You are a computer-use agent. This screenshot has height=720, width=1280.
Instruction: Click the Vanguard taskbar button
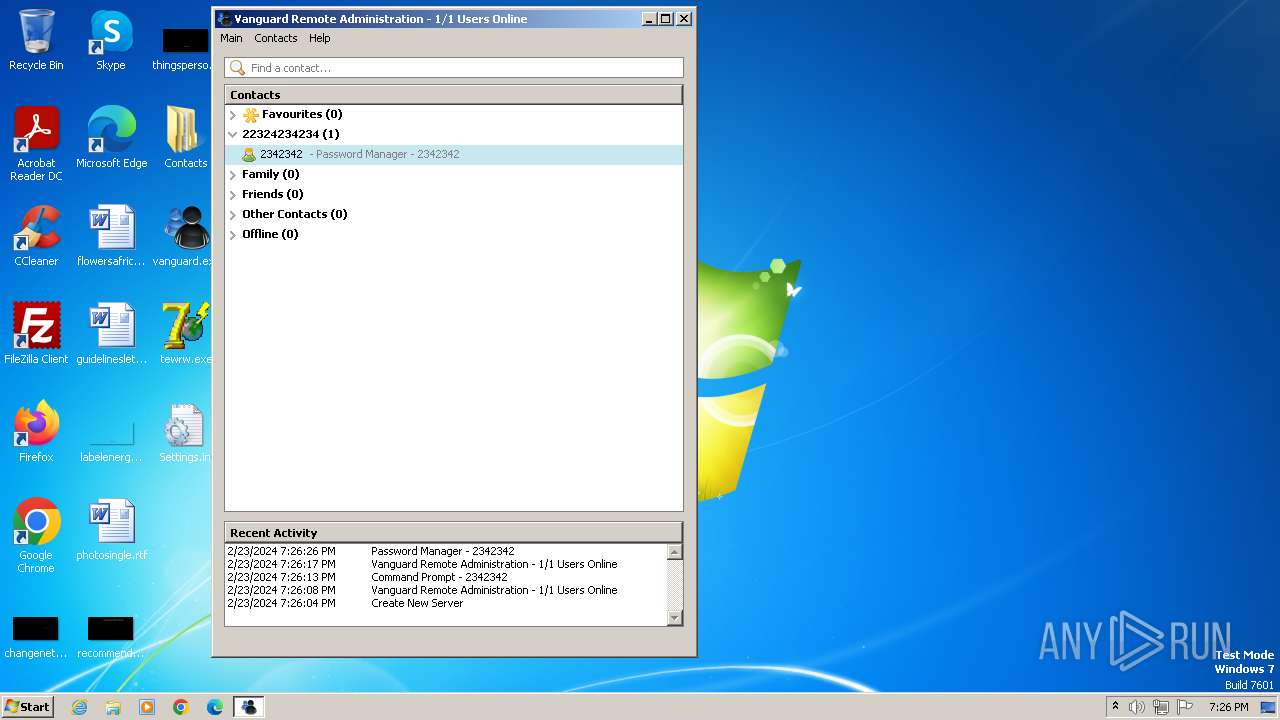click(x=249, y=707)
